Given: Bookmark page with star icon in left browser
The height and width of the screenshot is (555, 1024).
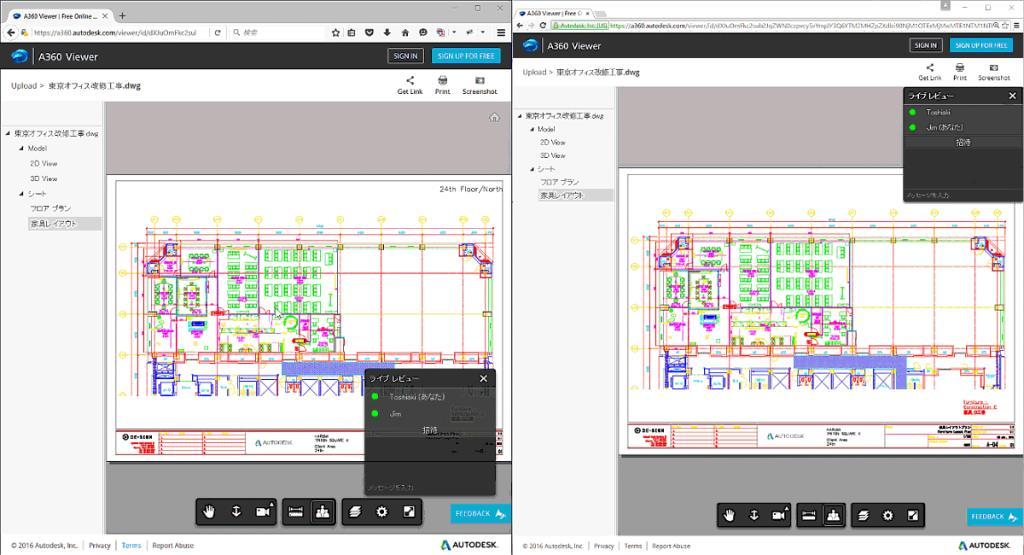Looking at the screenshot, I should [336, 32].
